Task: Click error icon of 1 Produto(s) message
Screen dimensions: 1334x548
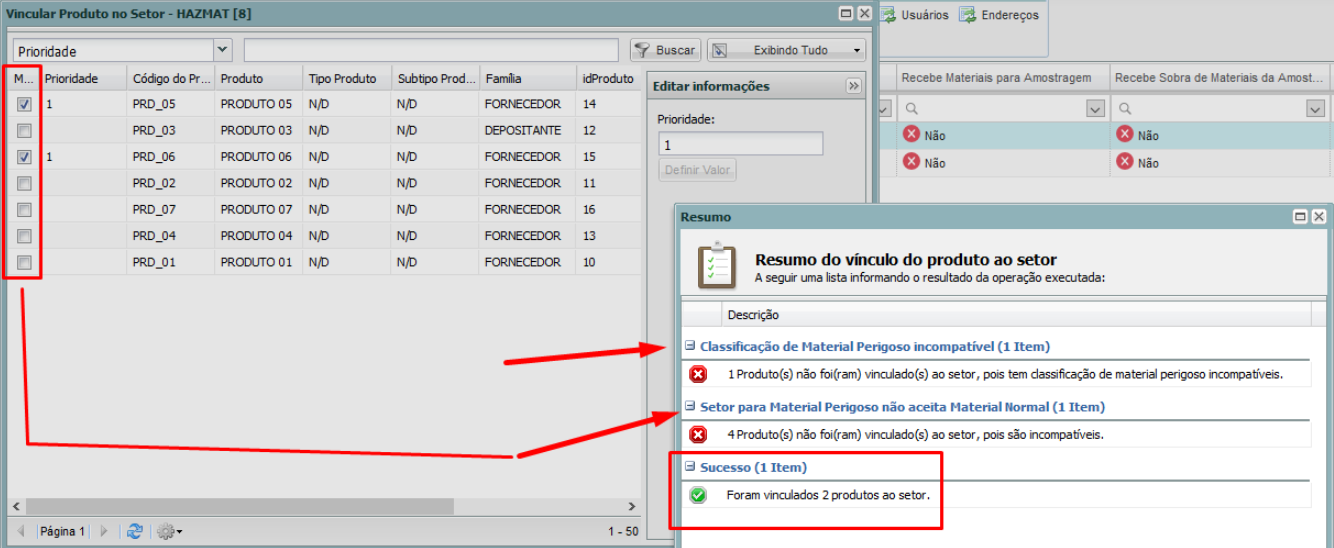Action: coord(698,374)
